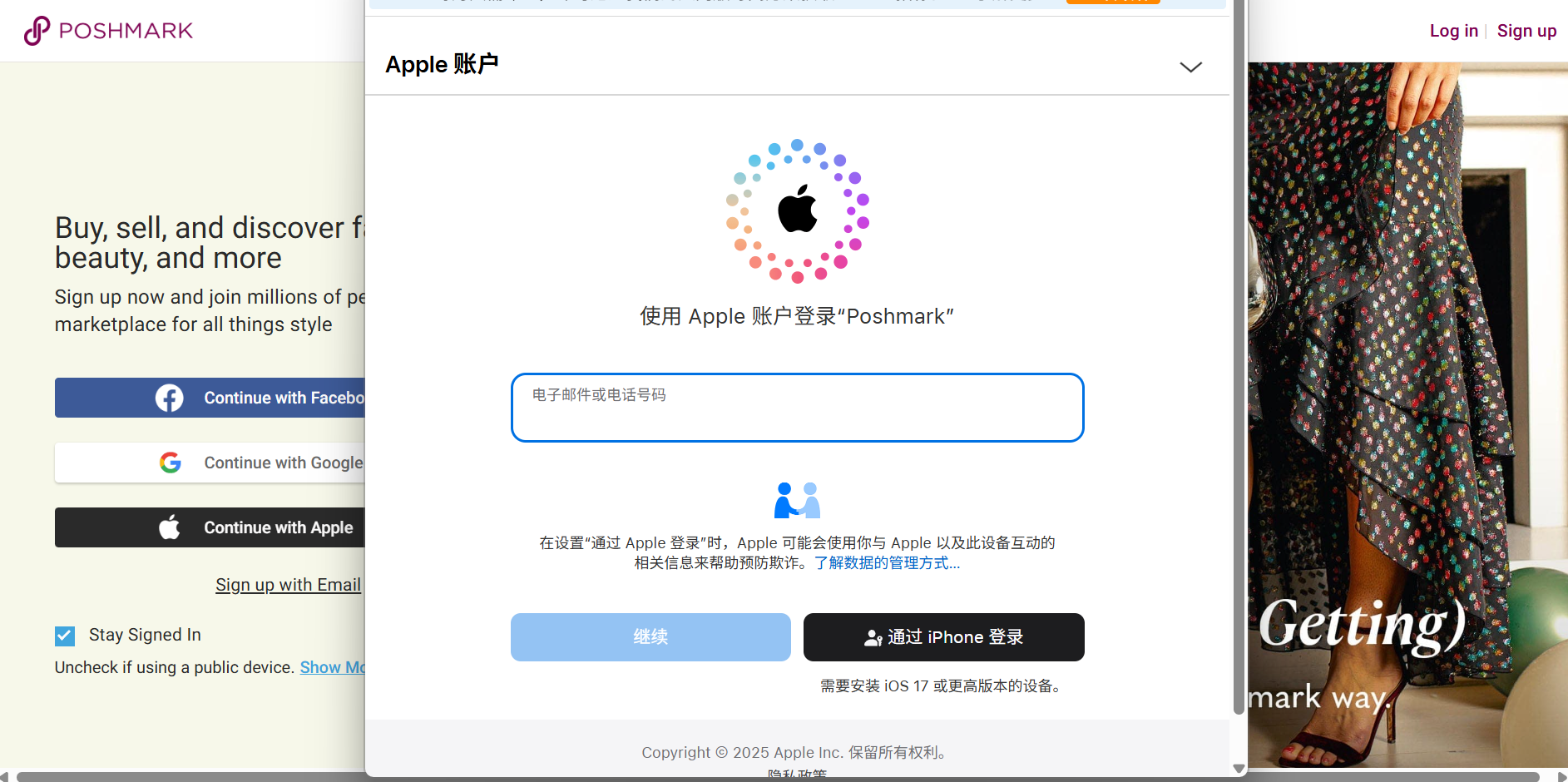Click the Show More link
Image resolution: width=1568 pixels, height=782 pixels.
[x=333, y=667]
